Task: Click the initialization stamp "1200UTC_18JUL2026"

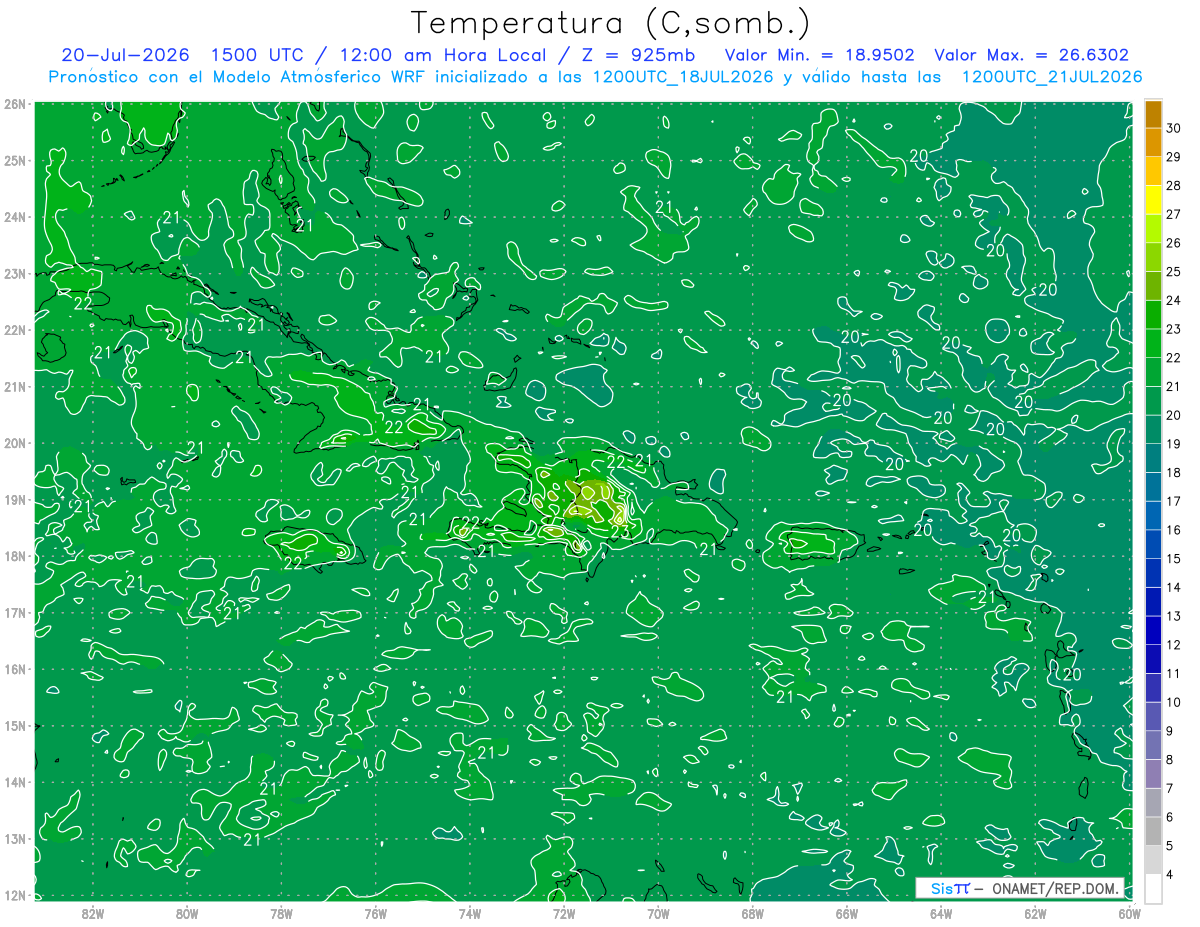Action: click(x=683, y=77)
